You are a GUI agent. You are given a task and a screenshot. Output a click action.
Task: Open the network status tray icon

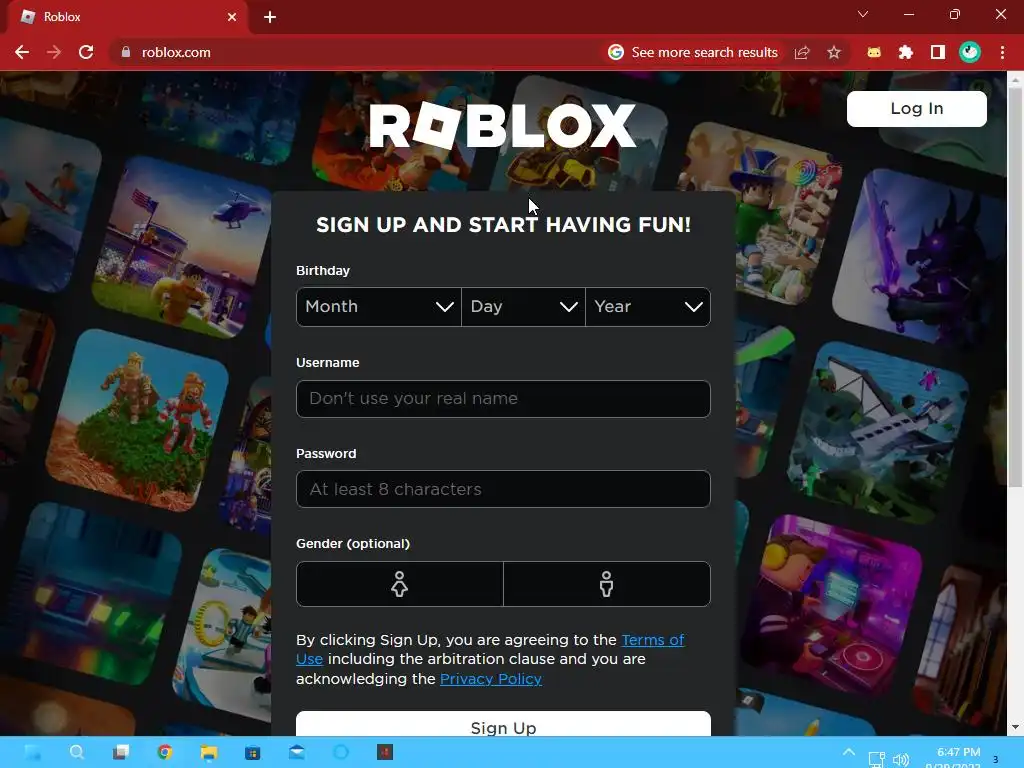[x=876, y=759]
